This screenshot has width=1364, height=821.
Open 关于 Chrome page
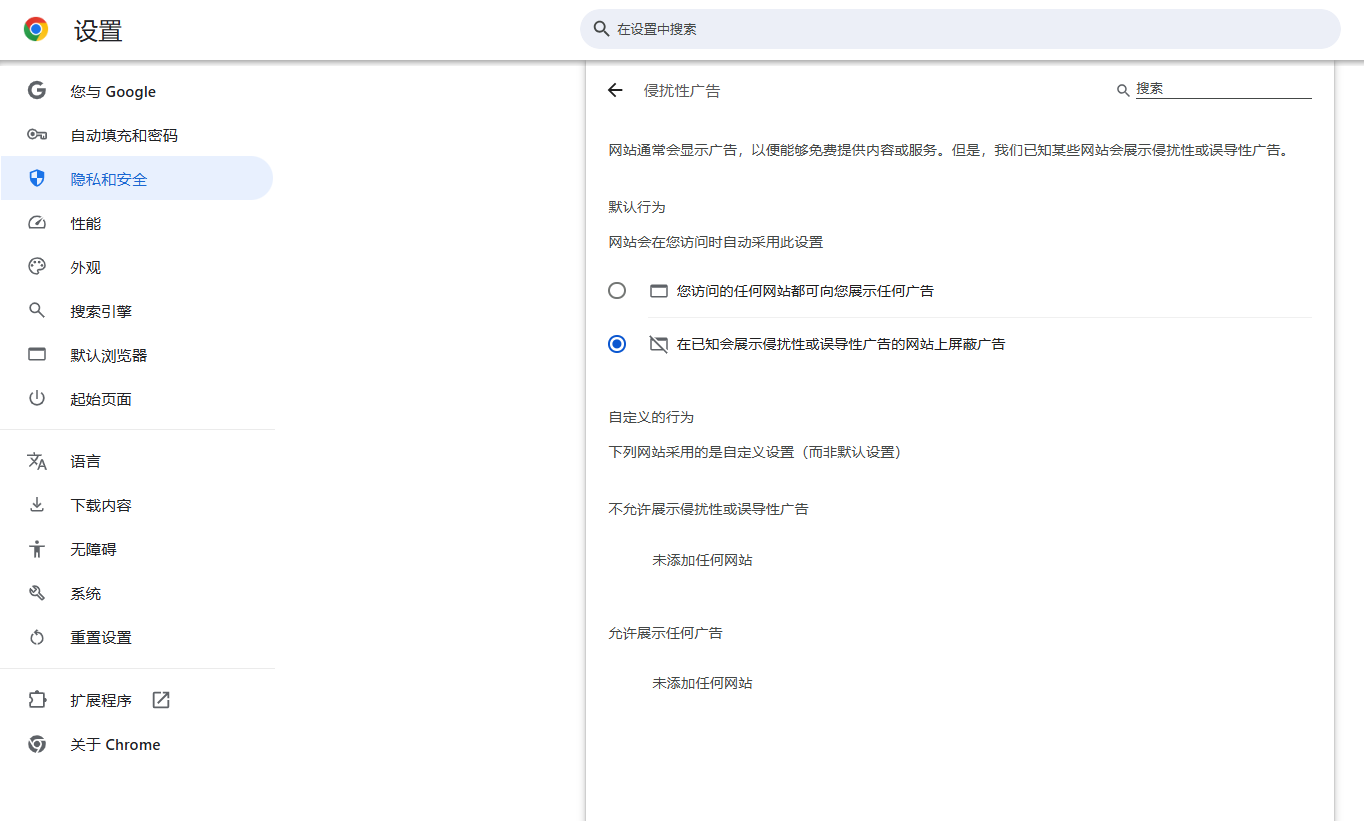(137, 744)
